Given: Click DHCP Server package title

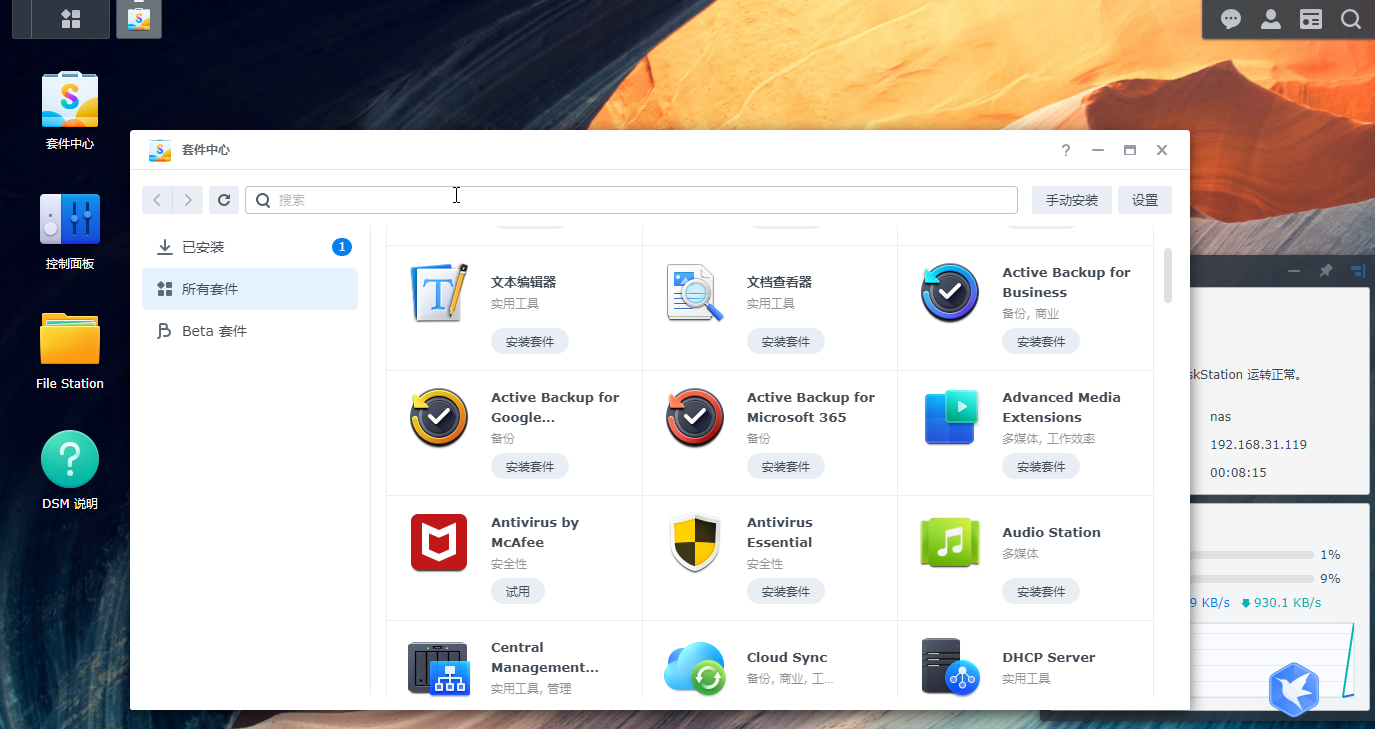Looking at the screenshot, I should point(1049,657).
